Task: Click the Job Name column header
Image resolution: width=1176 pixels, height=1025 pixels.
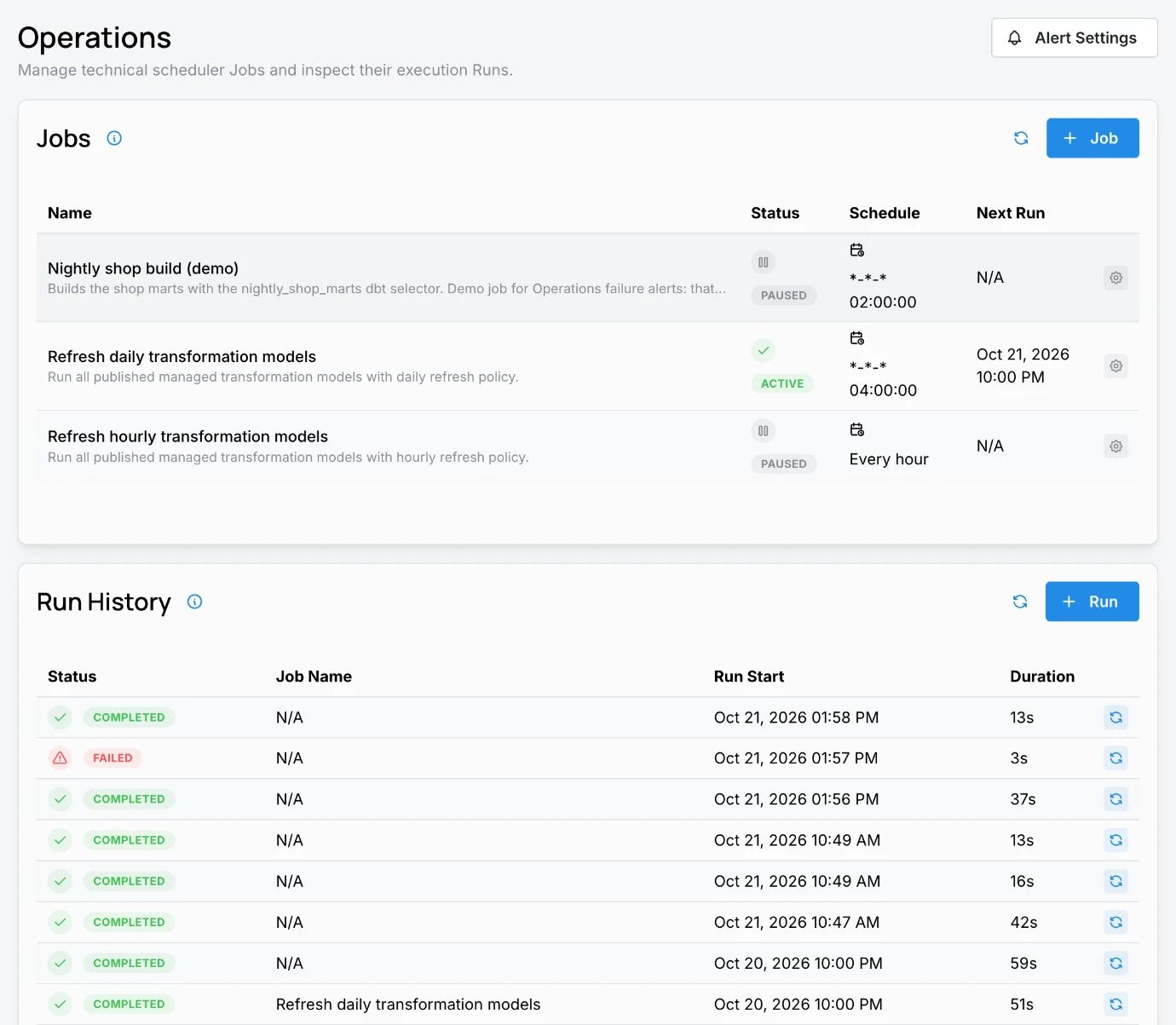Action: pyautogui.click(x=314, y=677)
